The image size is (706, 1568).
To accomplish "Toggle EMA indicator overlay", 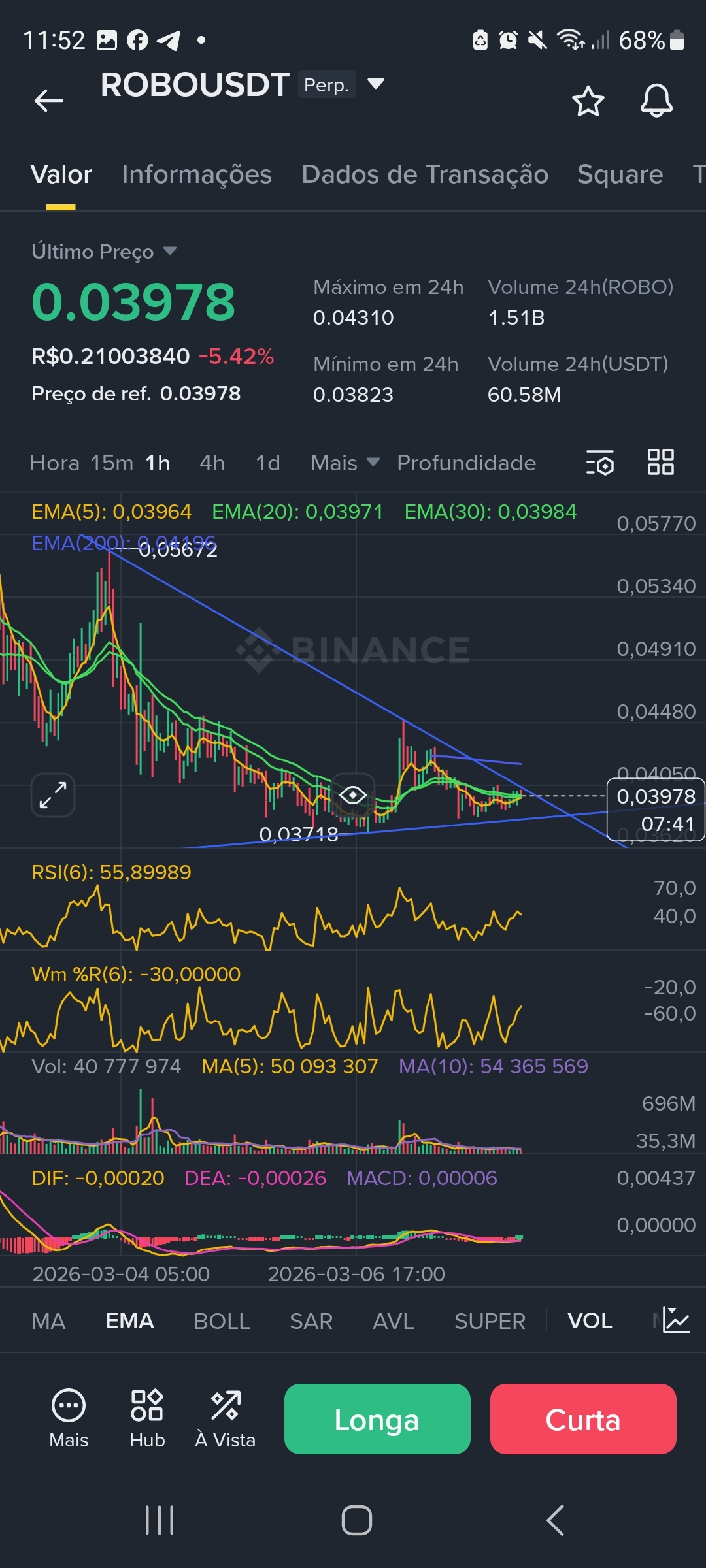I will (129, 1321).
